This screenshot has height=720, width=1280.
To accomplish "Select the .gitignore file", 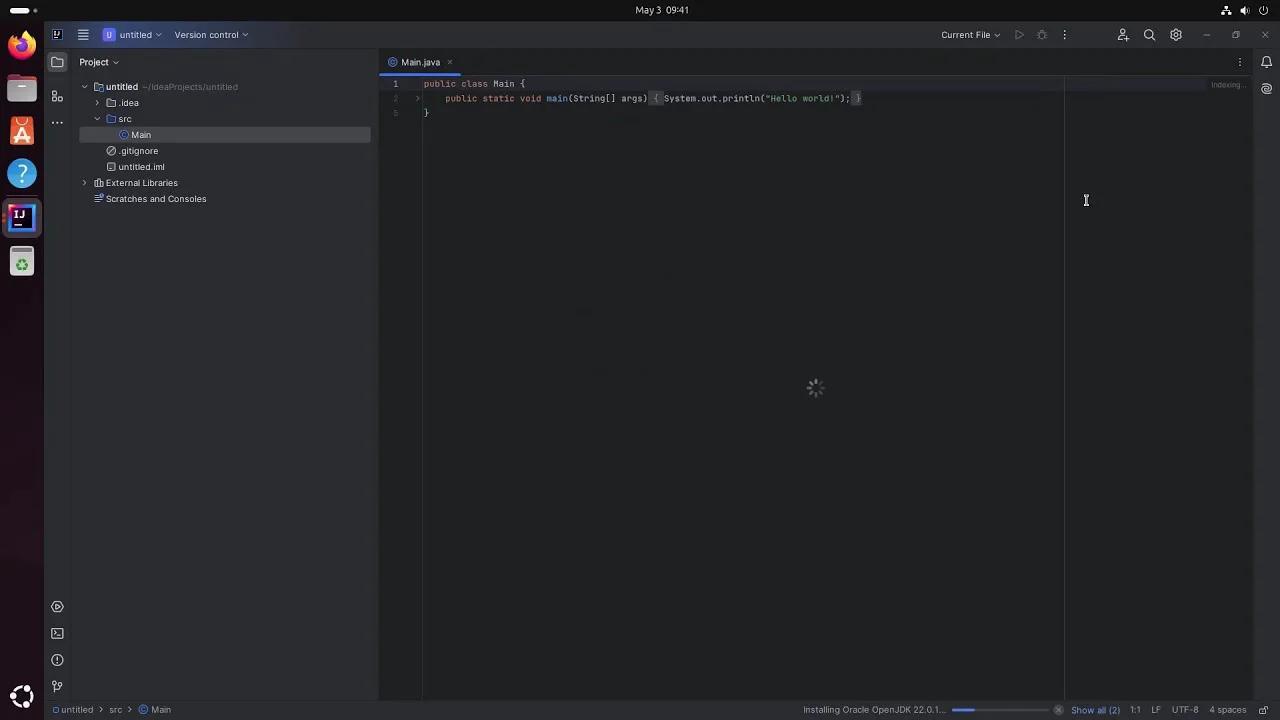I will pos(139,151).
